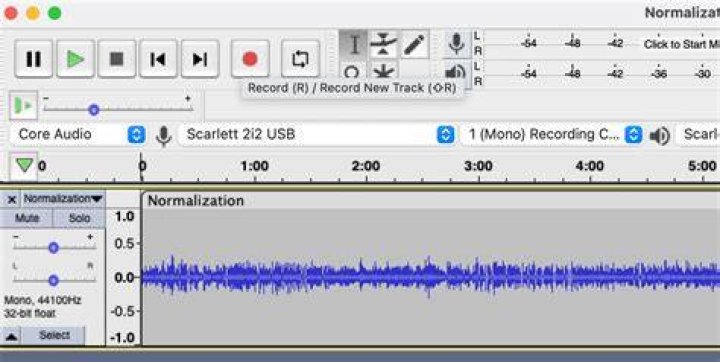Image resolution: width=720 pixels, height=362 pixels.
Task: Toggle the Loop button
Action: point(300,59)
